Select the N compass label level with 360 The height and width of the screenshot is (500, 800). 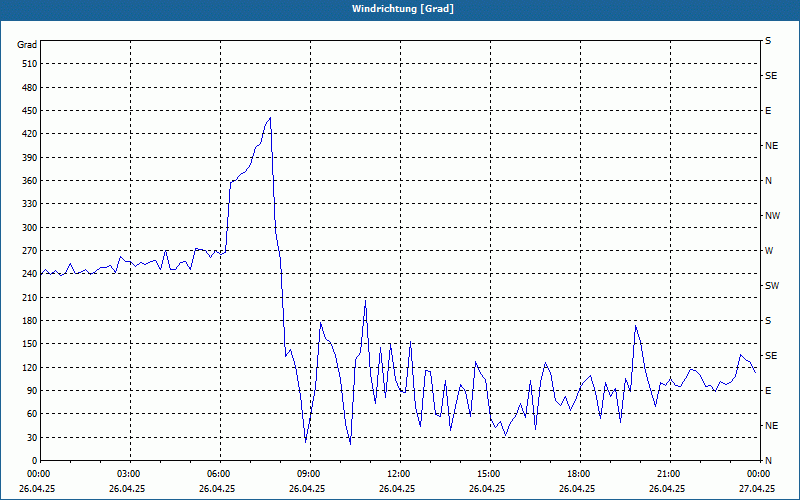pyautogui.click(x=768, y=181)
